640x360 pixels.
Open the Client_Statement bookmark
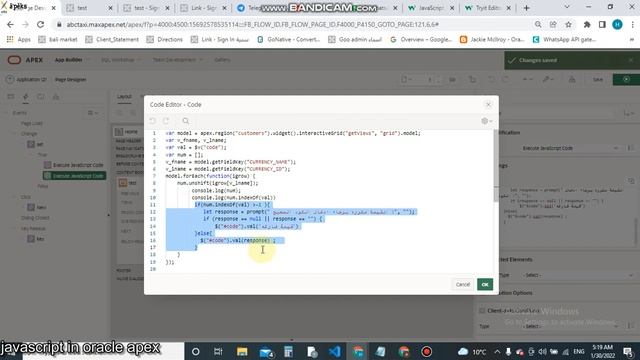(112, 40)
